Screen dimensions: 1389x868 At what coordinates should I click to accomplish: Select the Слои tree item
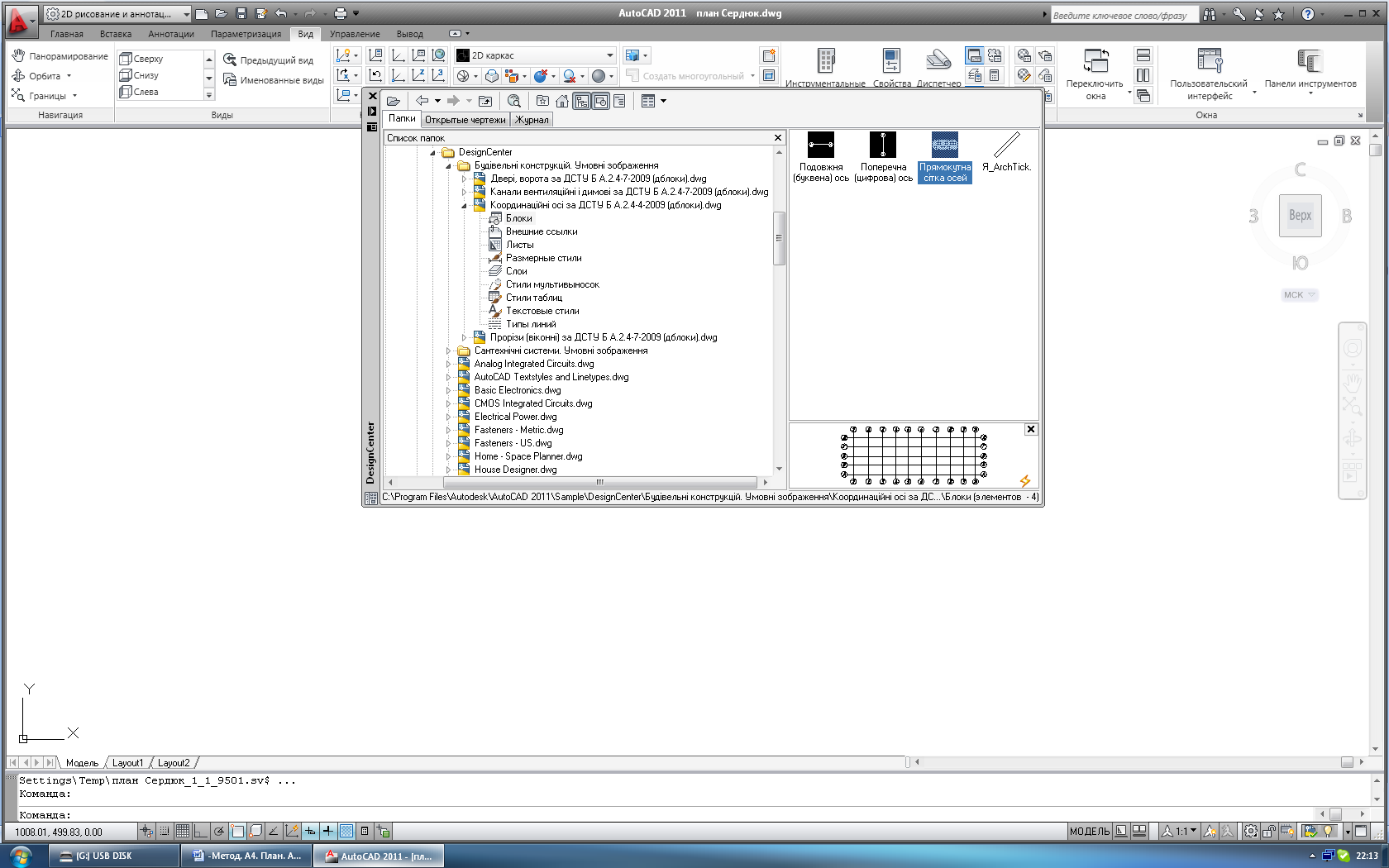click(517, 271)
